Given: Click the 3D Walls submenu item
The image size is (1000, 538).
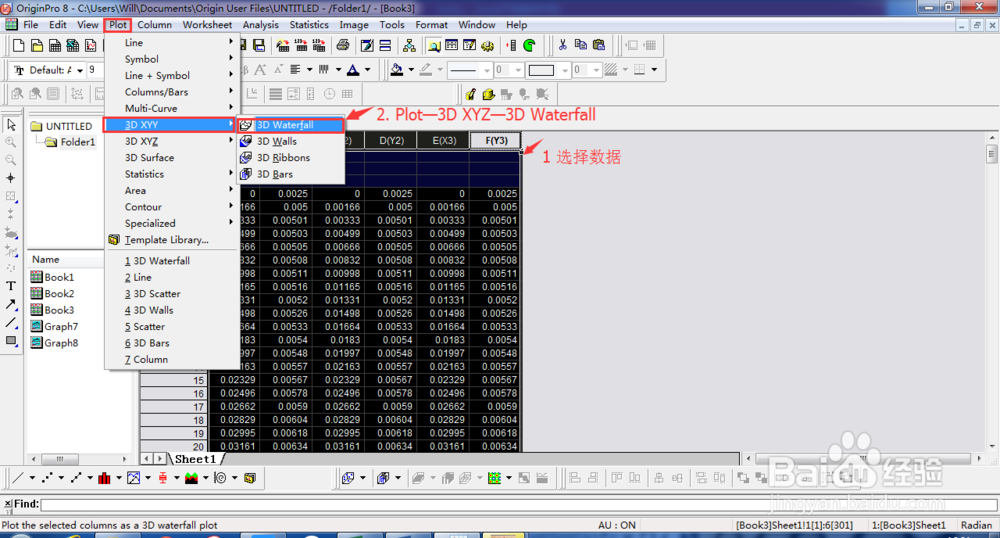Looking at the screenshot, I should click(291, 141).
